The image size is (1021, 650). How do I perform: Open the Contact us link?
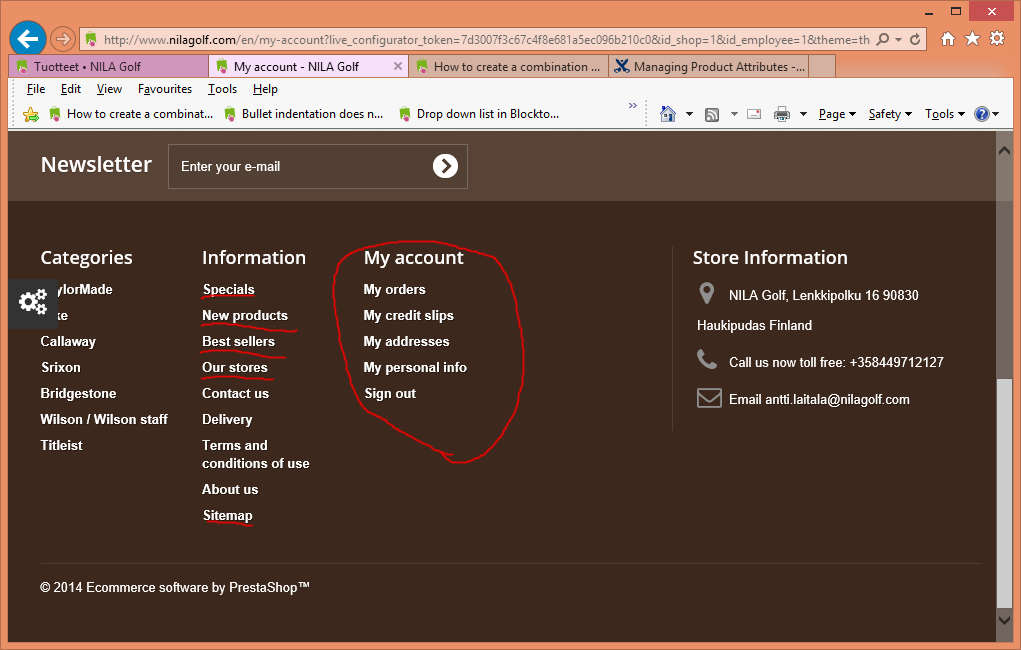tap(235, 393)
